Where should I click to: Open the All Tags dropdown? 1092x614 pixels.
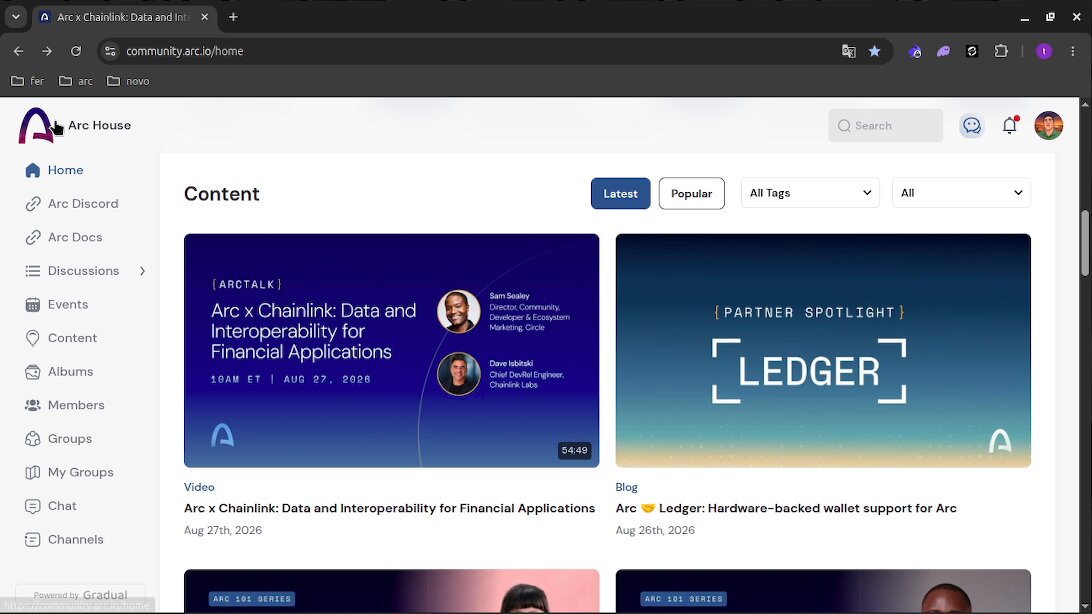click(810, 193)
